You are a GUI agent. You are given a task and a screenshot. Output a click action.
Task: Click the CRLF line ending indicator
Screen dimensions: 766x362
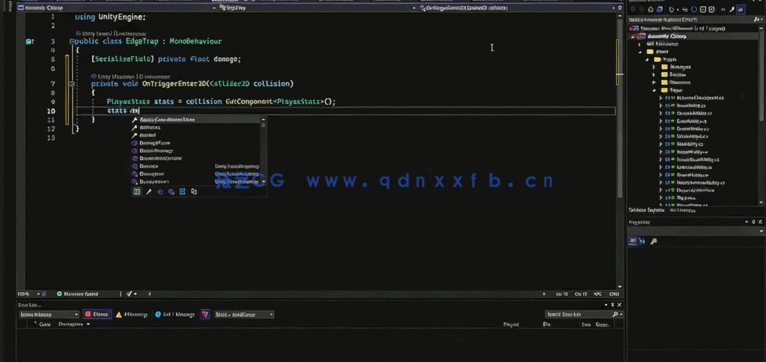click(x=614, y=294)
